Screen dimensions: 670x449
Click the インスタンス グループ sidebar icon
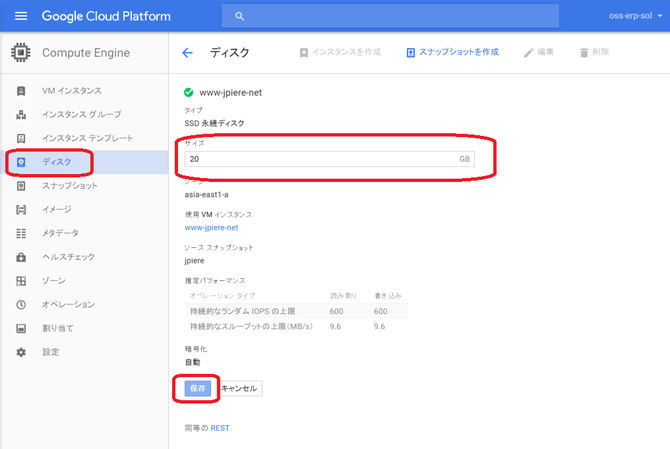[21, 114]
